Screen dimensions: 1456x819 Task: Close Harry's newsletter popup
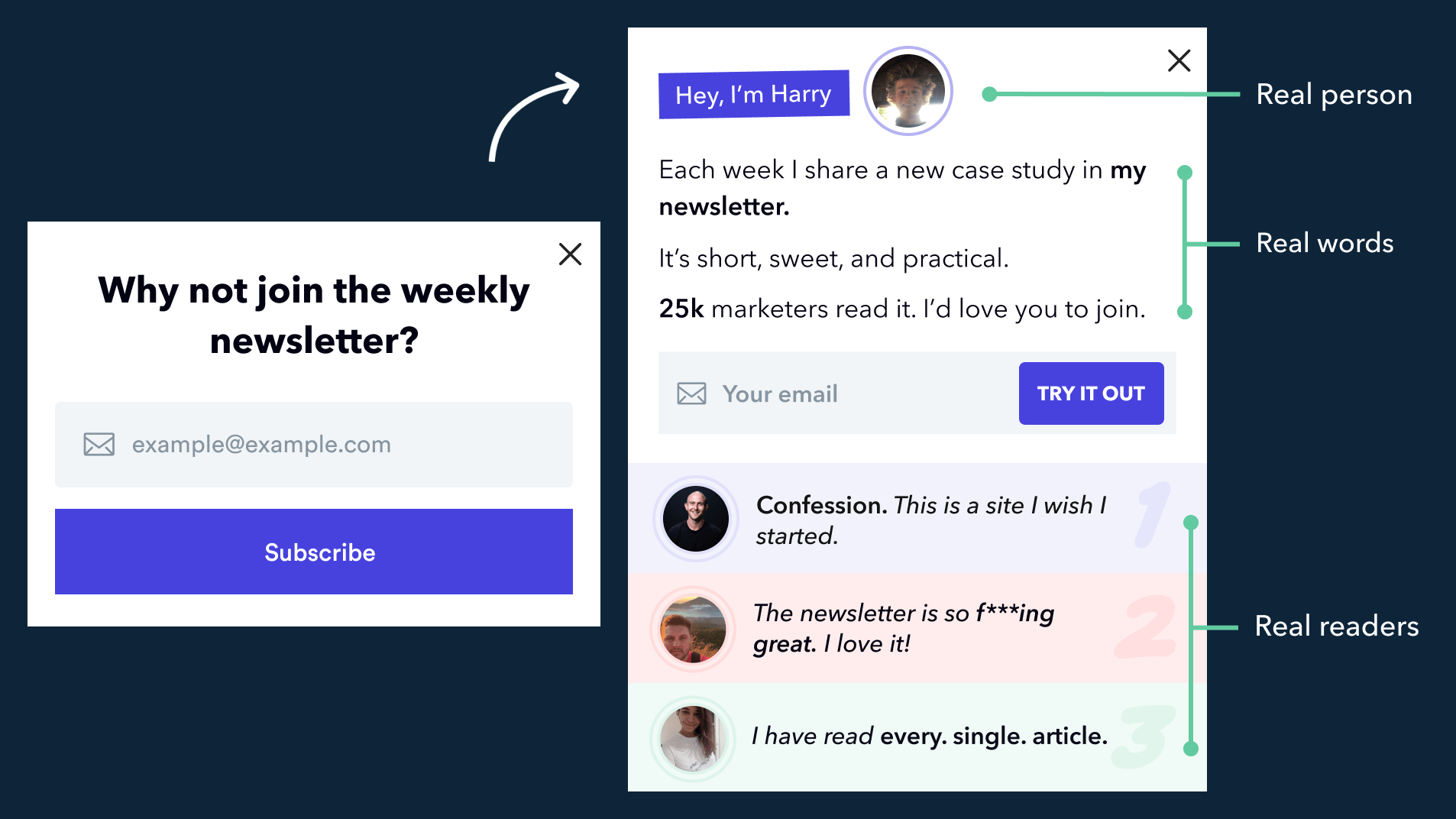(1179, 60)
